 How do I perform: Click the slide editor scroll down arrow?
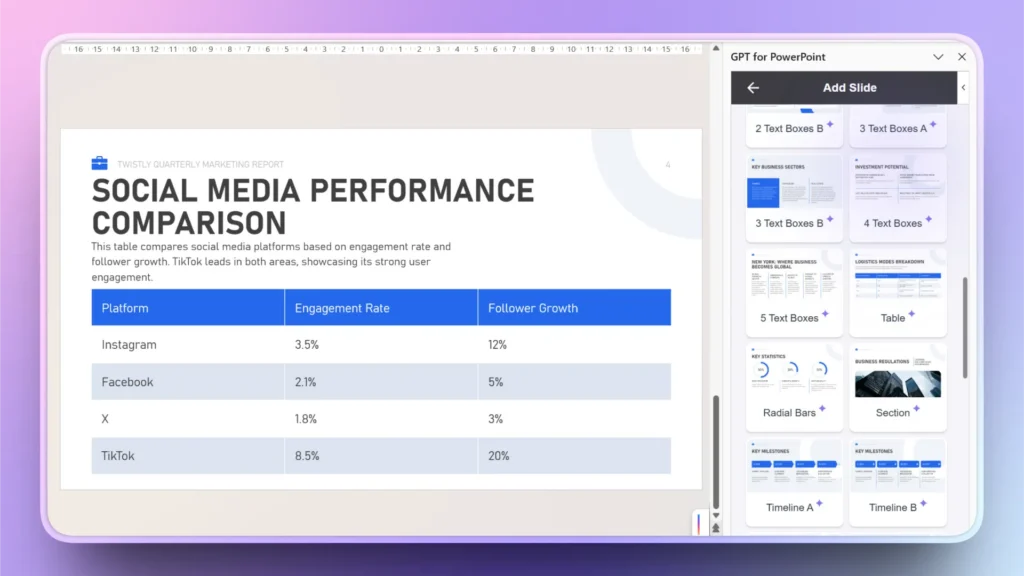pyautogui.click(x=716, y=516)
